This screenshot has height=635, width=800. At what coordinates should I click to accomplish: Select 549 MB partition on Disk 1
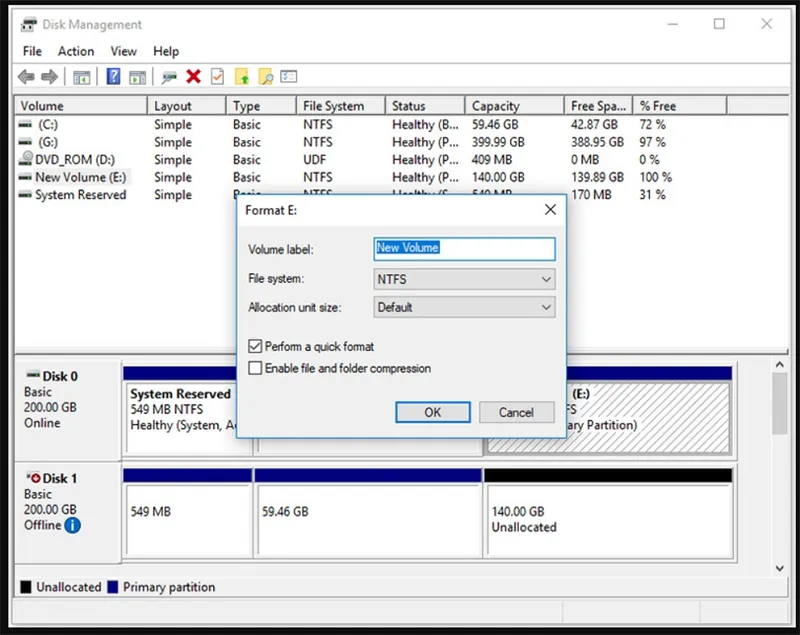(188, 519)
